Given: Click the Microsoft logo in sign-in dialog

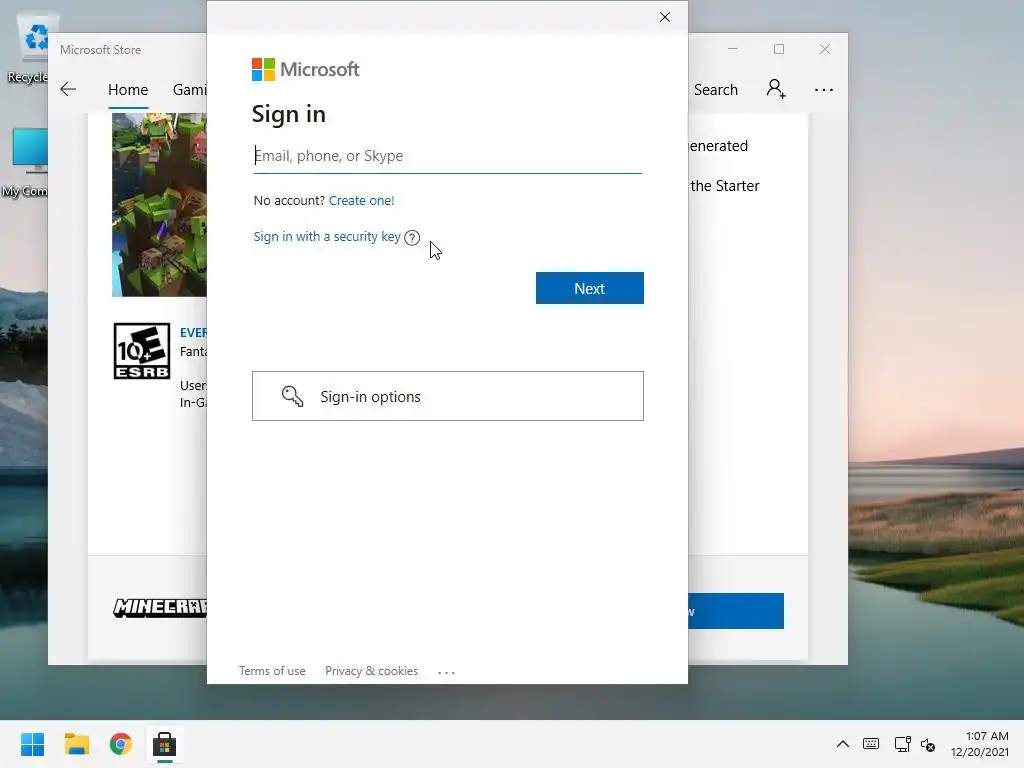Looking at the screenshot, I should pos(306,69).
